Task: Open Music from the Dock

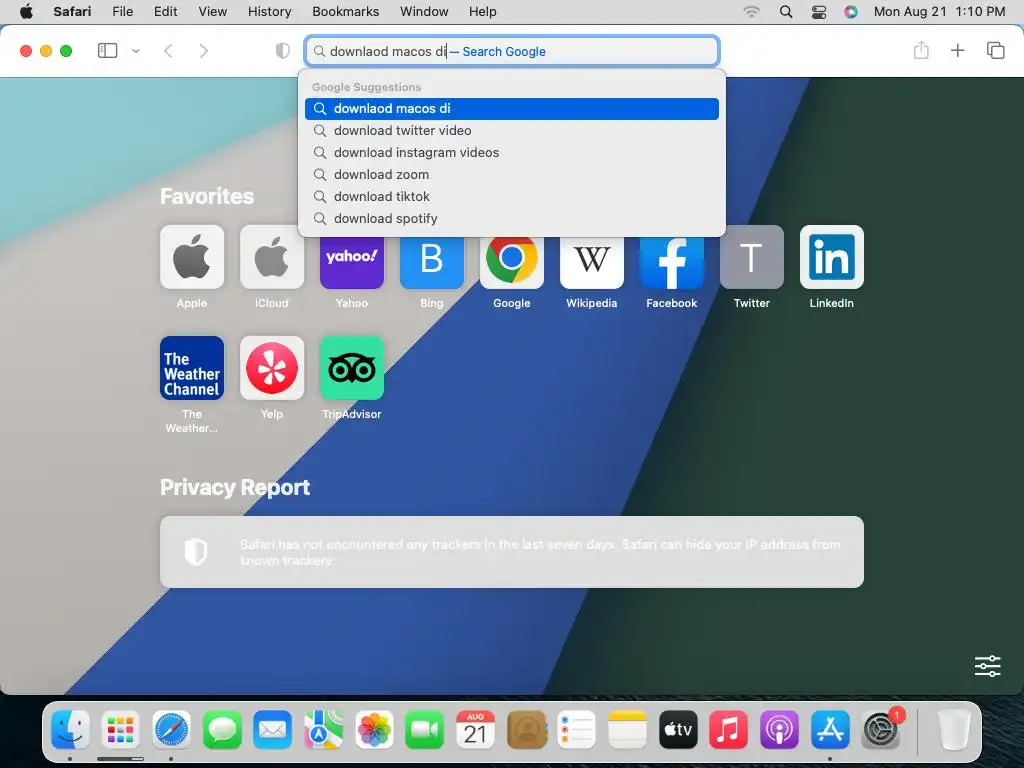Action: tap(728, 729)
